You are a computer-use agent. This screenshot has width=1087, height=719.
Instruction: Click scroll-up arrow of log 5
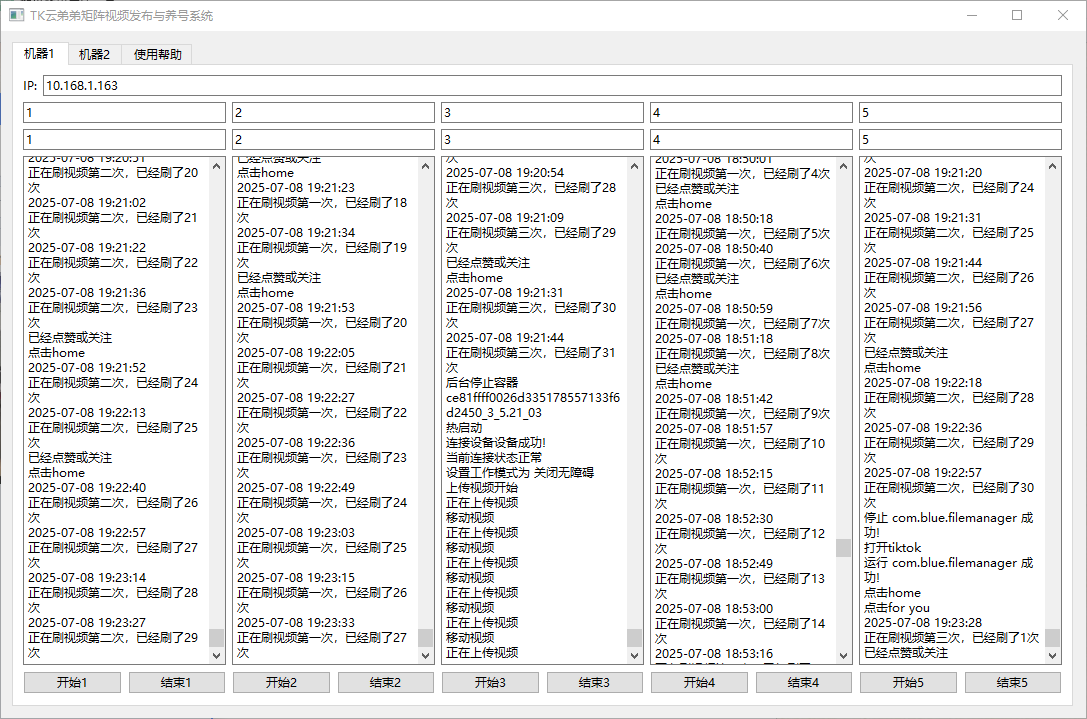coord(1052,166)
